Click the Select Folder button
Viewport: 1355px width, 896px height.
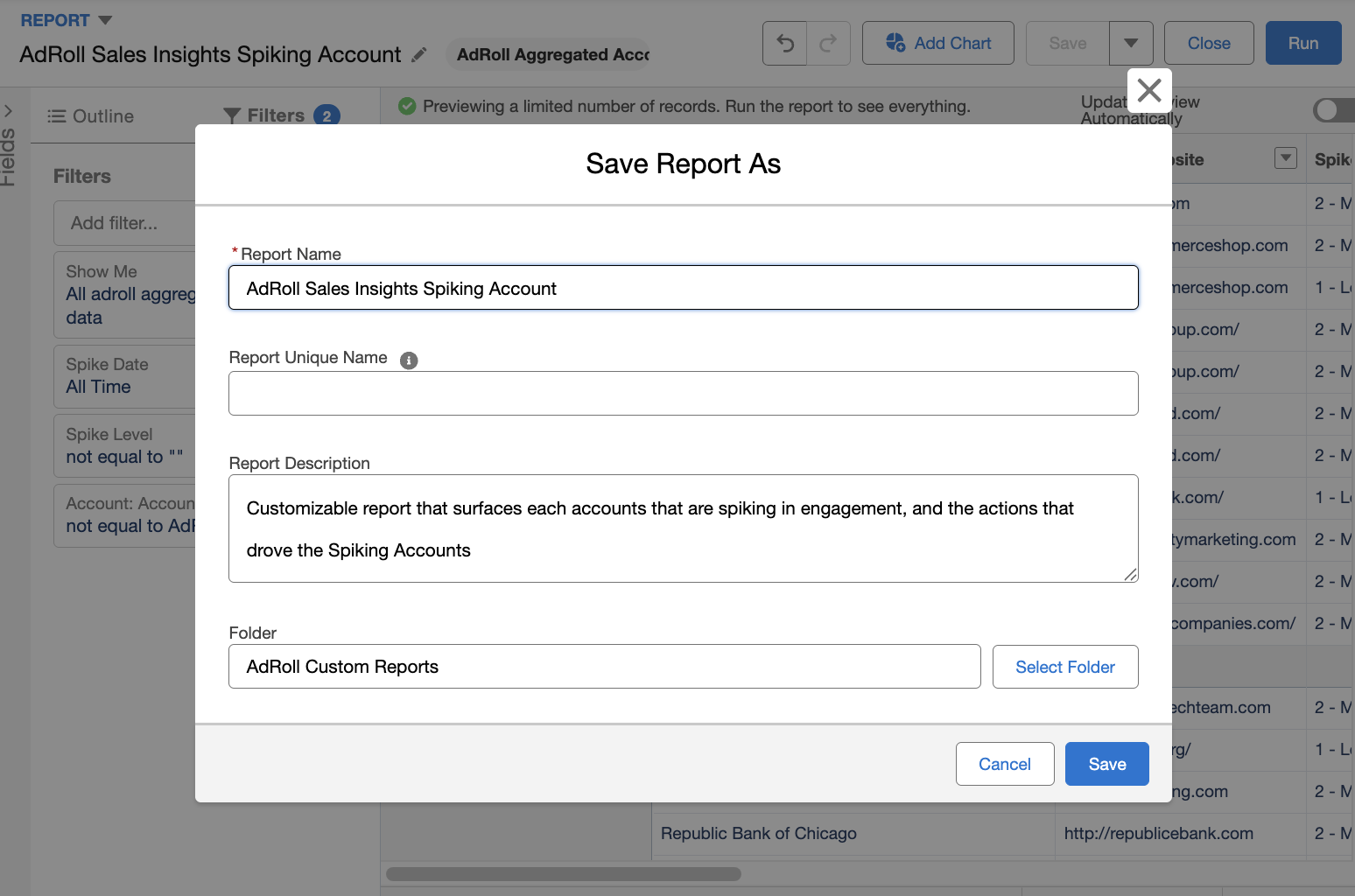click(x=1064, y=667)
